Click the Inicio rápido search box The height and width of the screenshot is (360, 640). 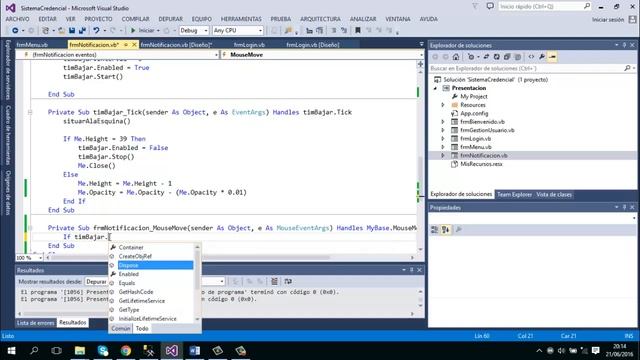544,6
